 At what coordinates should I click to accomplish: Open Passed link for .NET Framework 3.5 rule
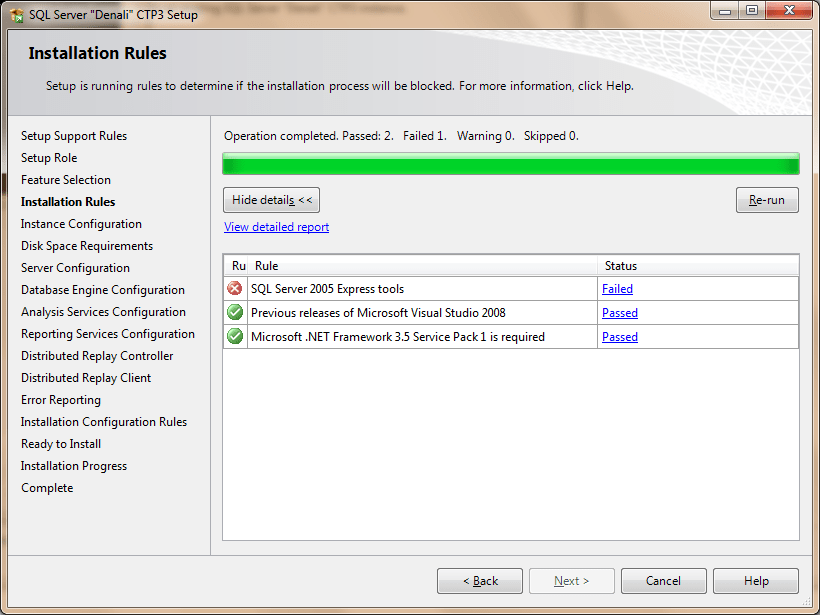pyautogui.click(x=620, y=337)
